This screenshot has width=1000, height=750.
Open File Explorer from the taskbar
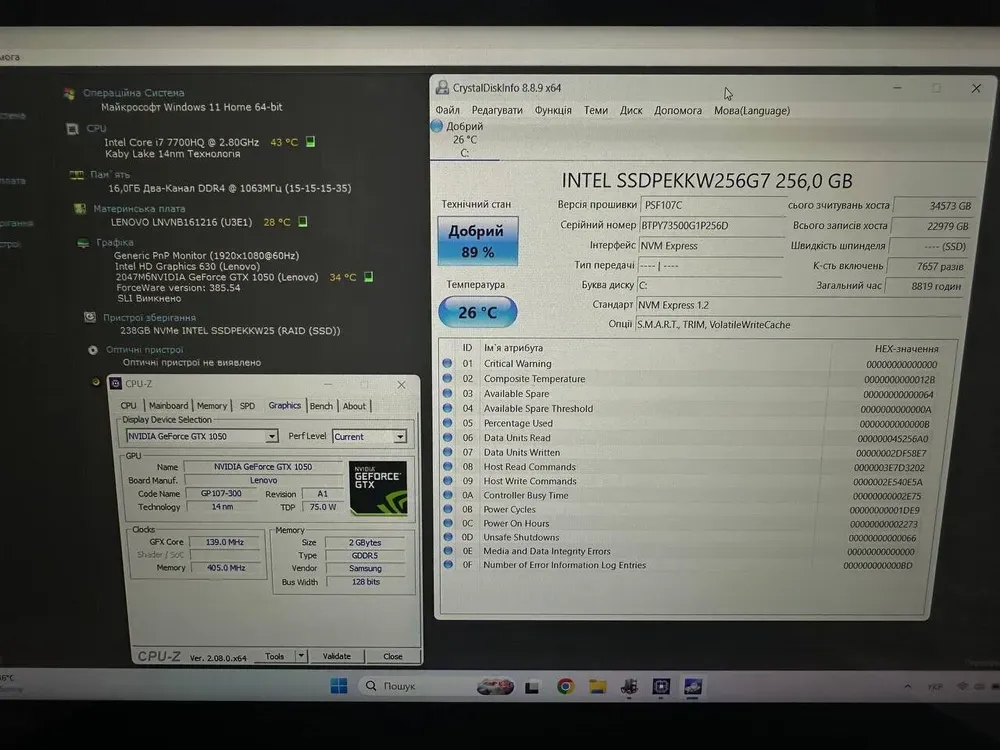597,686
